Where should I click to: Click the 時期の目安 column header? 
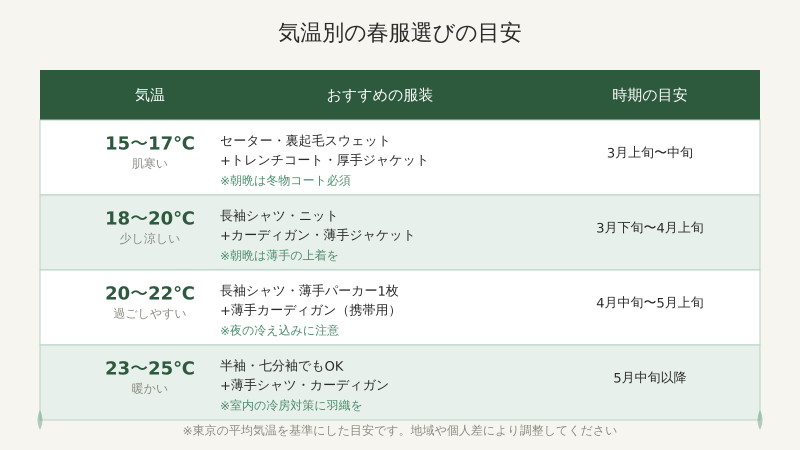[x=649, y=95]
